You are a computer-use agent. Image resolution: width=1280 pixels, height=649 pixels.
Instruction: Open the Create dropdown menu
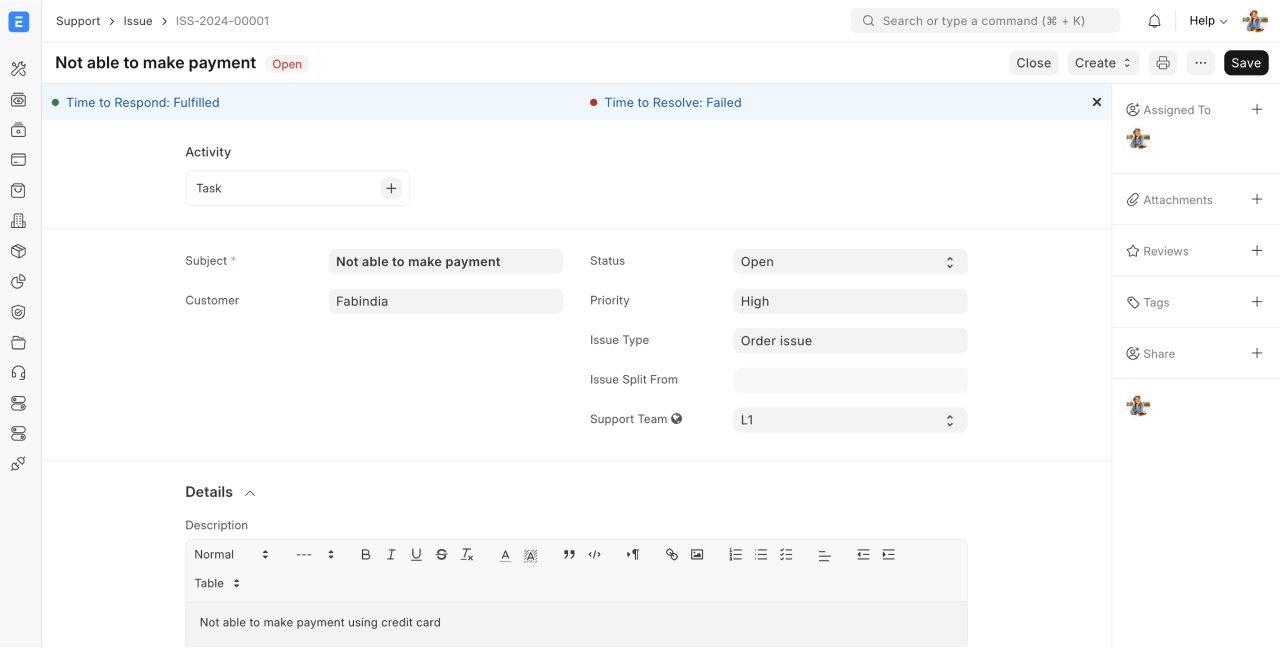[x=1102, y=63]
